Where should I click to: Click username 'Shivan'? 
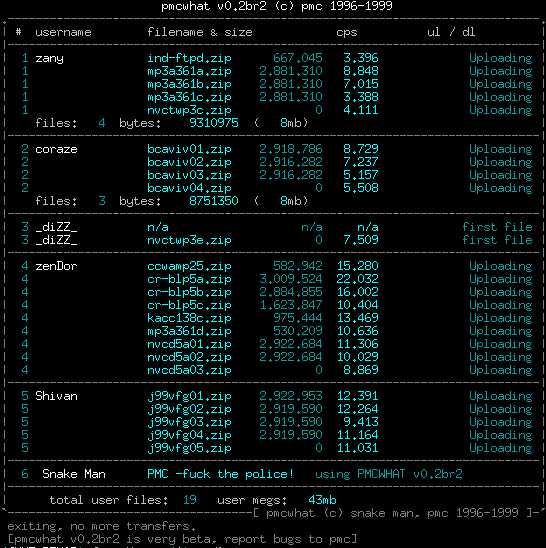point(56,396)
